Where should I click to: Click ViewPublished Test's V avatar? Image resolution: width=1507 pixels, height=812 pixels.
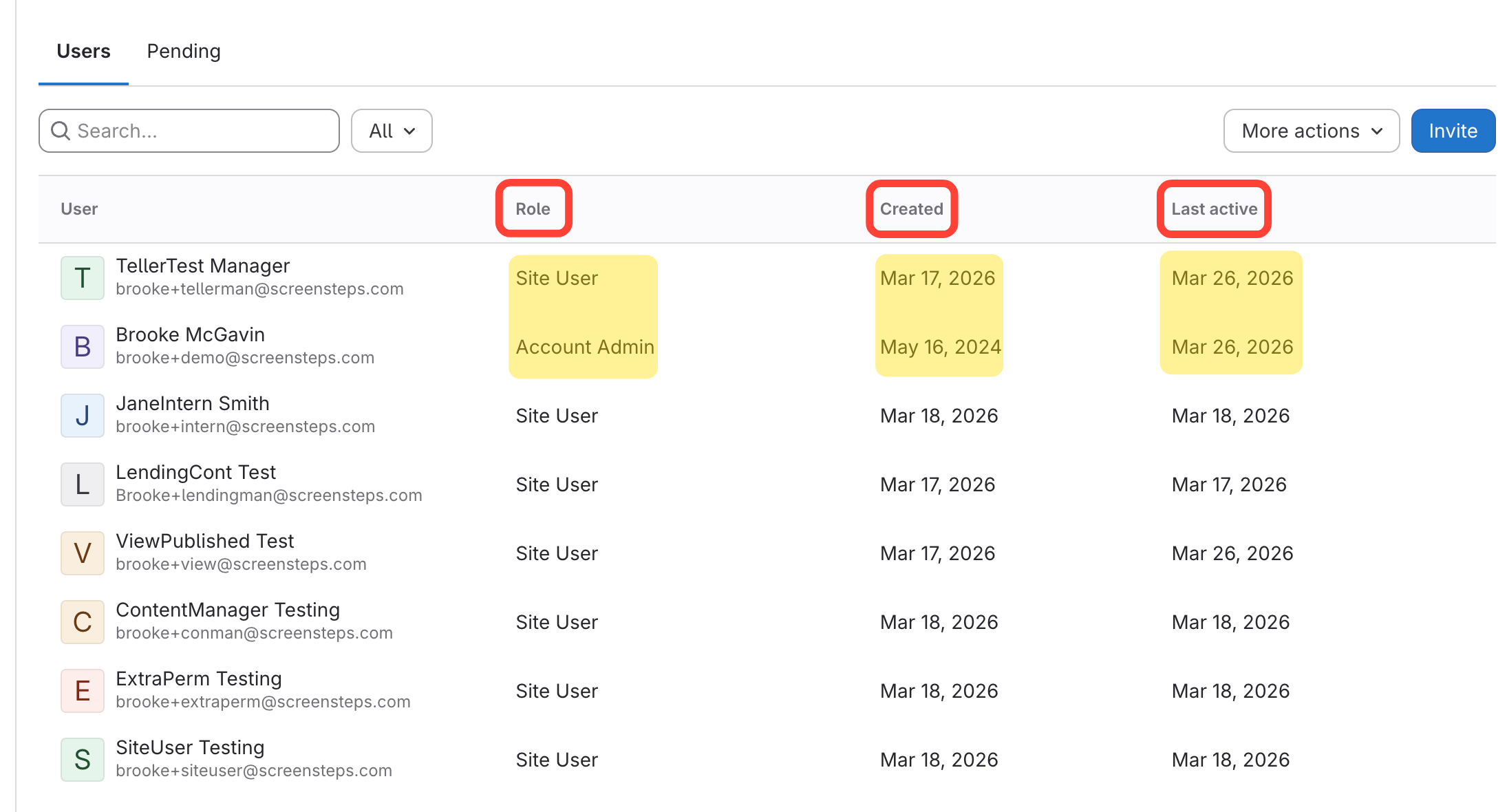click(x=83, y=553)
